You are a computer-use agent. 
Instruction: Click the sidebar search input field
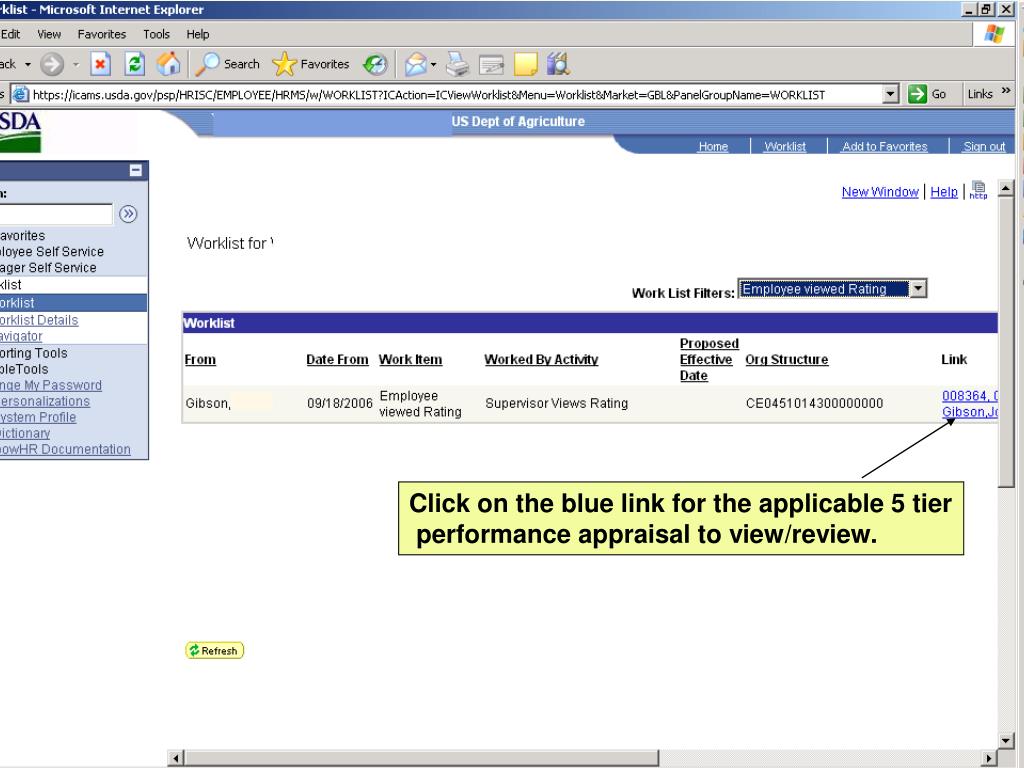tap(56, 214)
